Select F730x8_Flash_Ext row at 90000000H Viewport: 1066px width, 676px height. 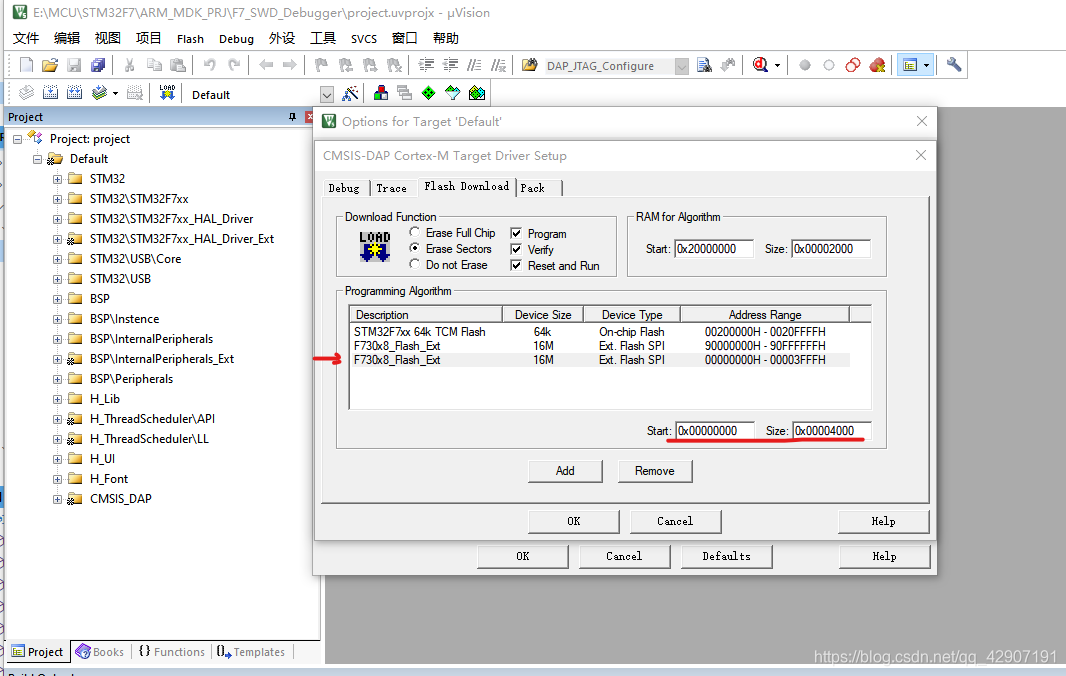(x=600, y=345)
